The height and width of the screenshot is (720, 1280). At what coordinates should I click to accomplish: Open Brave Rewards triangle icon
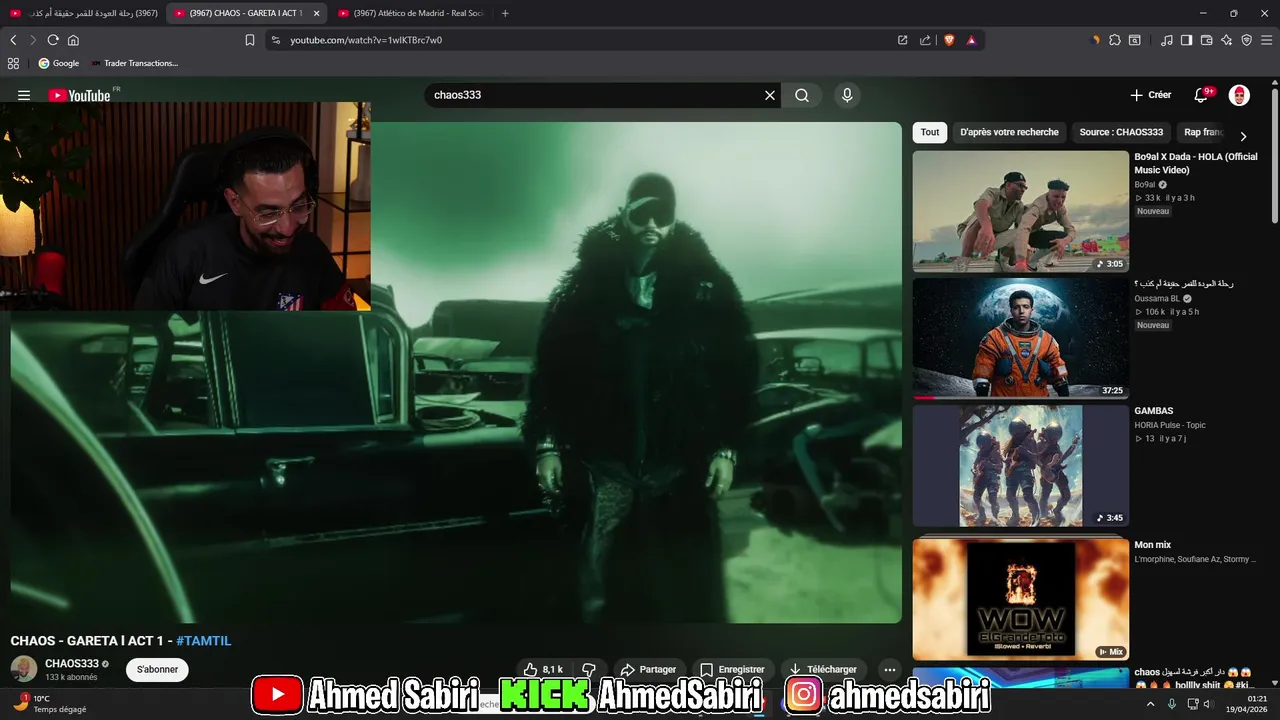(x=971, y=40)
